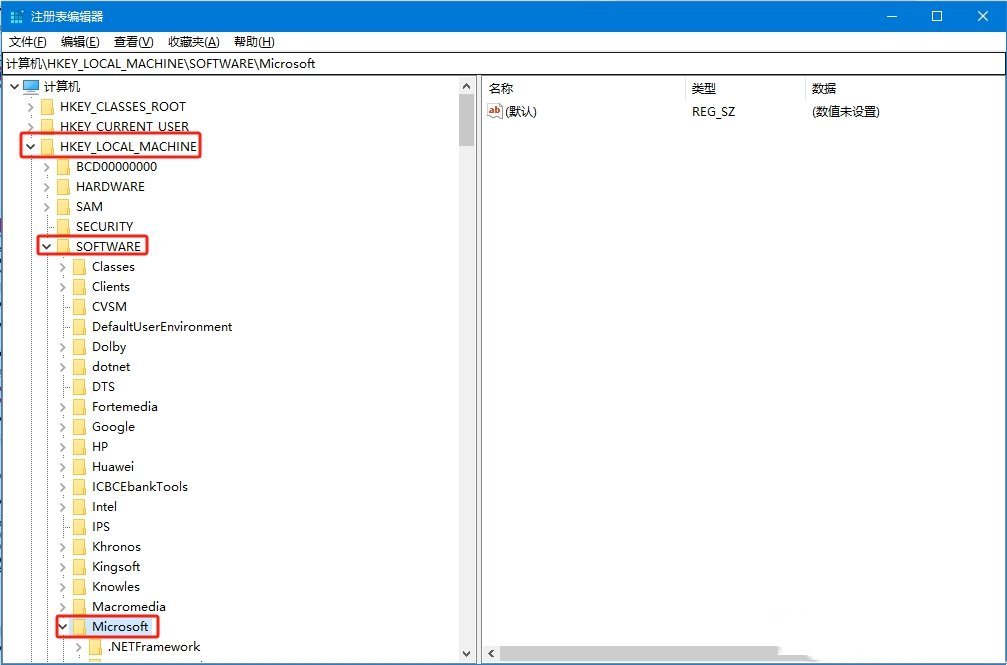Open the 查看(V) menu

(133, 41)
